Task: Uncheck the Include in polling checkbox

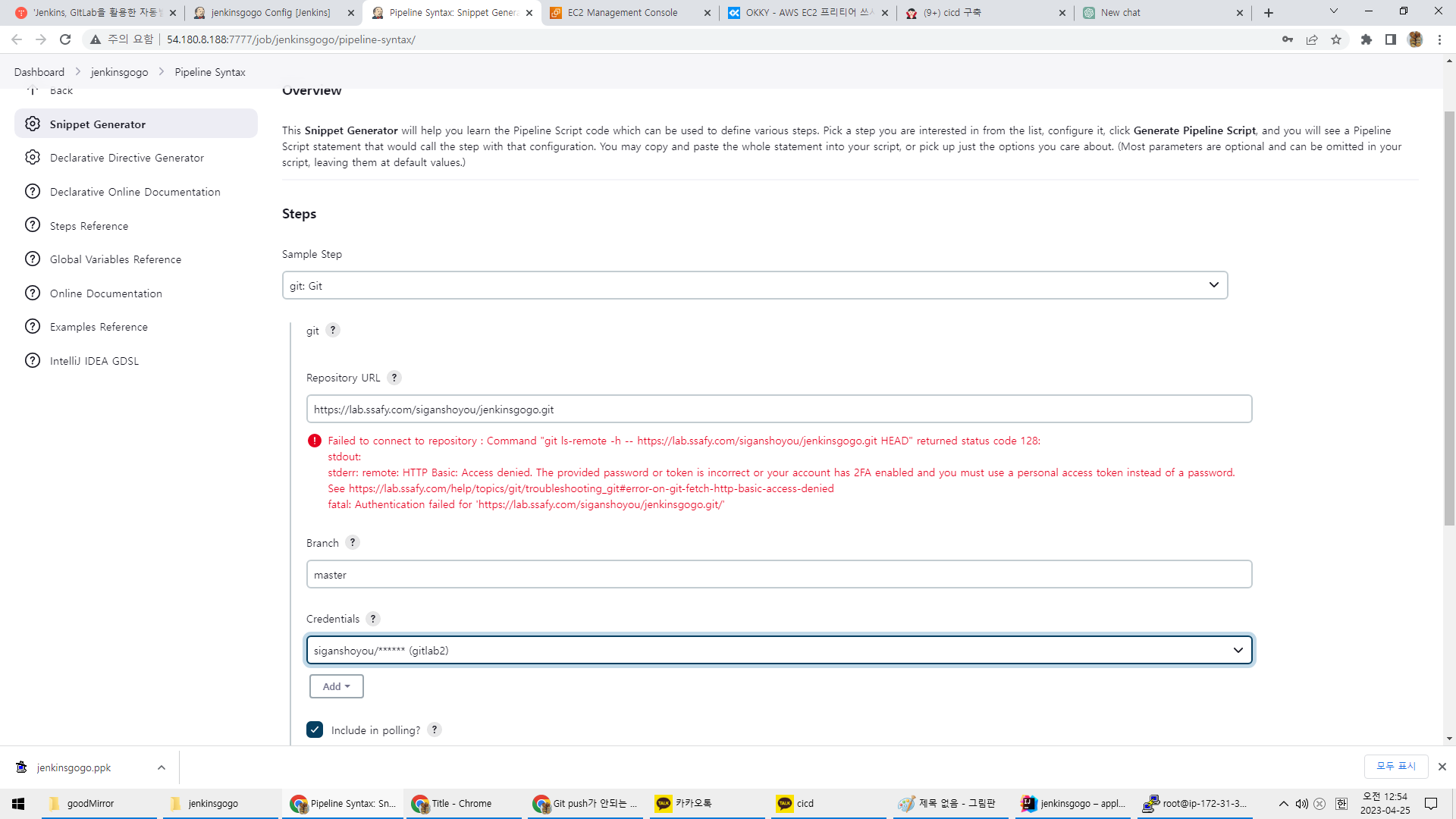Action: [x=315, y=730]
